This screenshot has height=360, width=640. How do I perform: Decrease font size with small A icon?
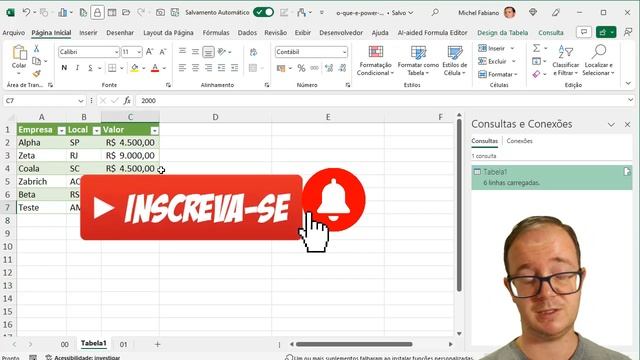click(163, 52)
